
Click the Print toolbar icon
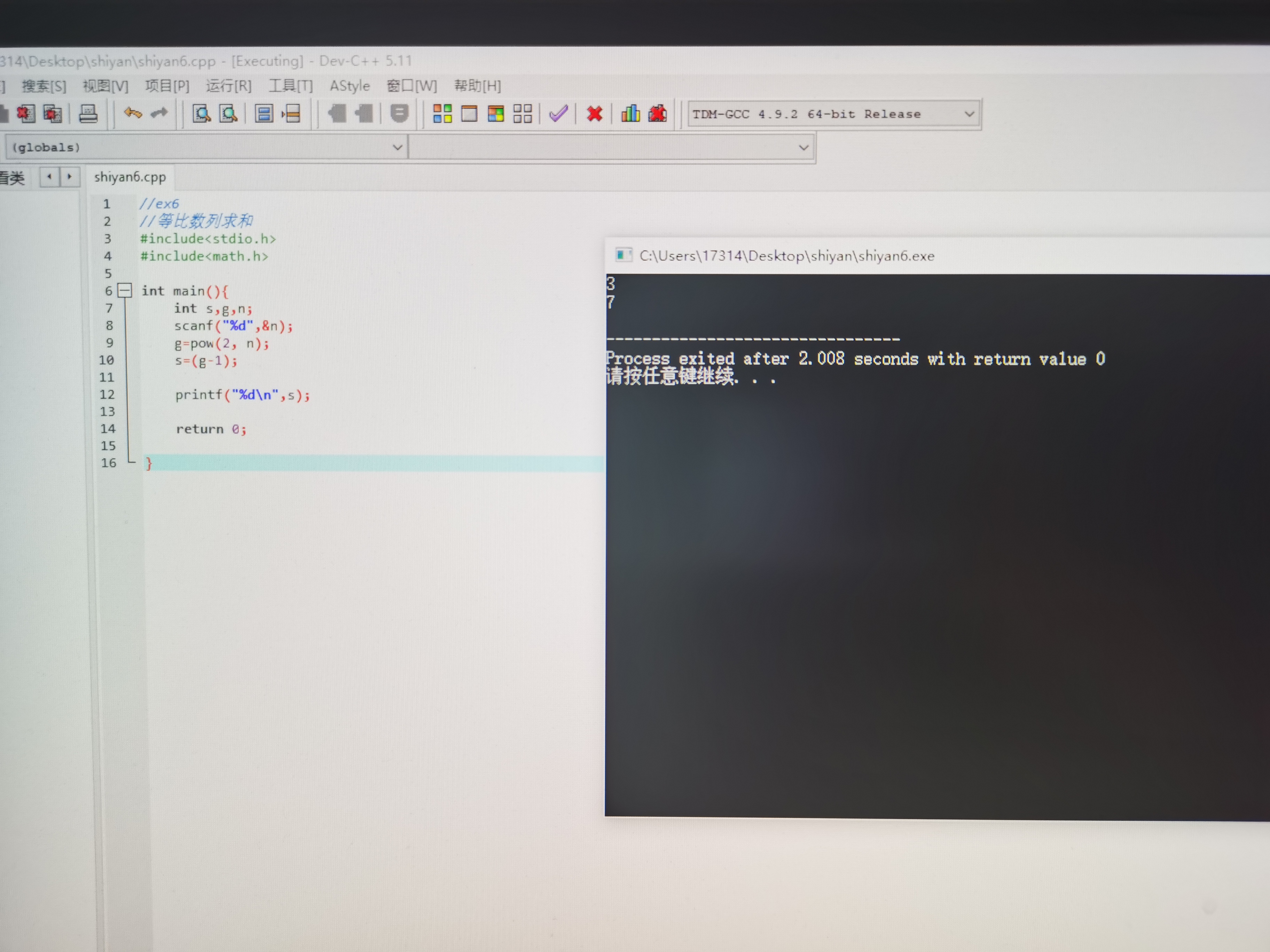pyautogui.click(x=88, y=114)
